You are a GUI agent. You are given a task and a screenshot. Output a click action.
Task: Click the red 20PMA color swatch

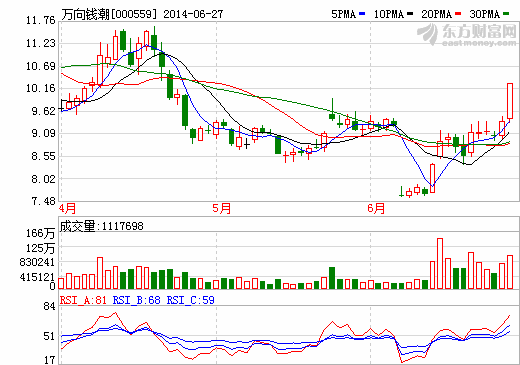click(x=458, y=14)
